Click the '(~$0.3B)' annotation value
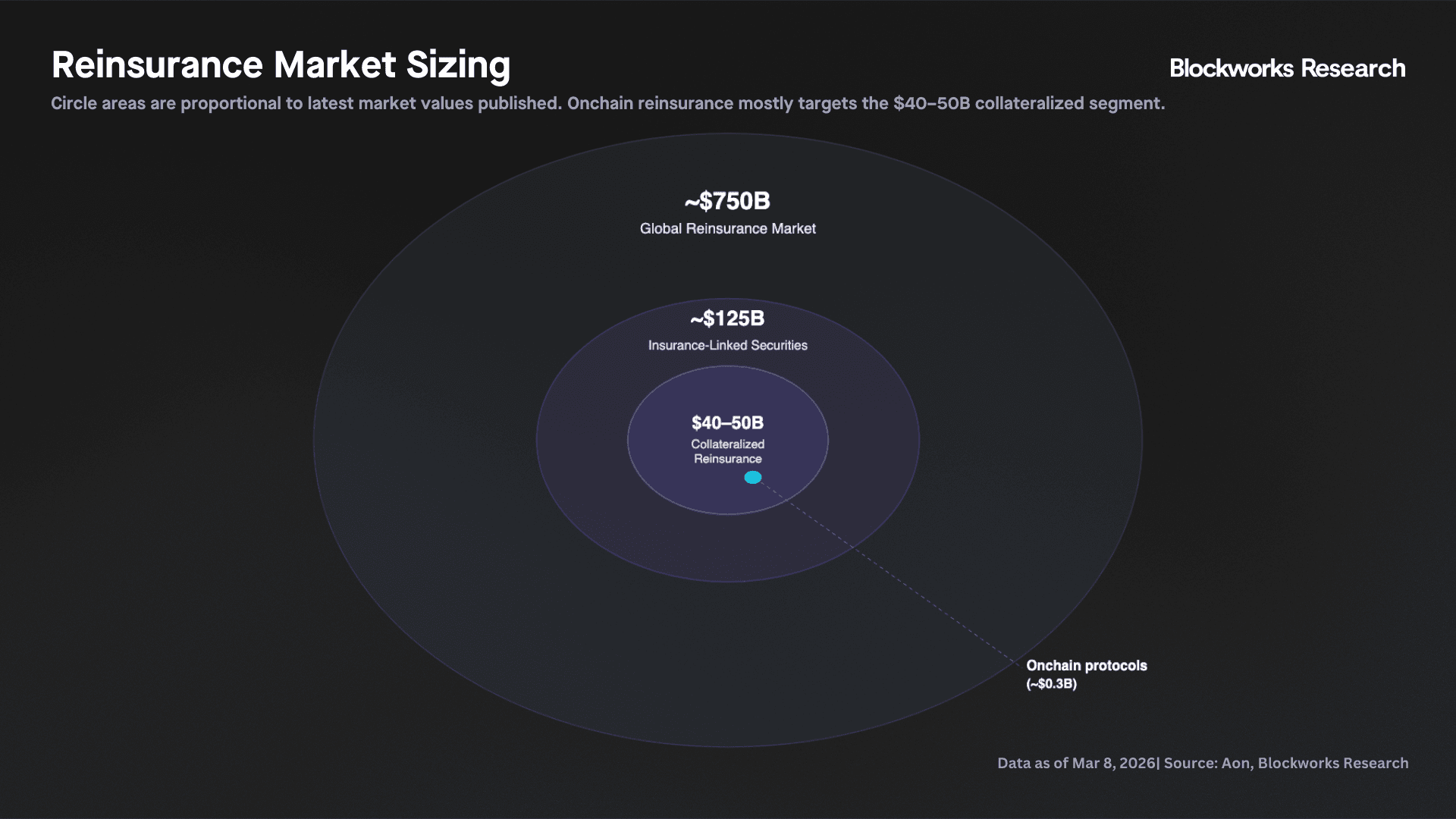 (x=1051, y=684)
